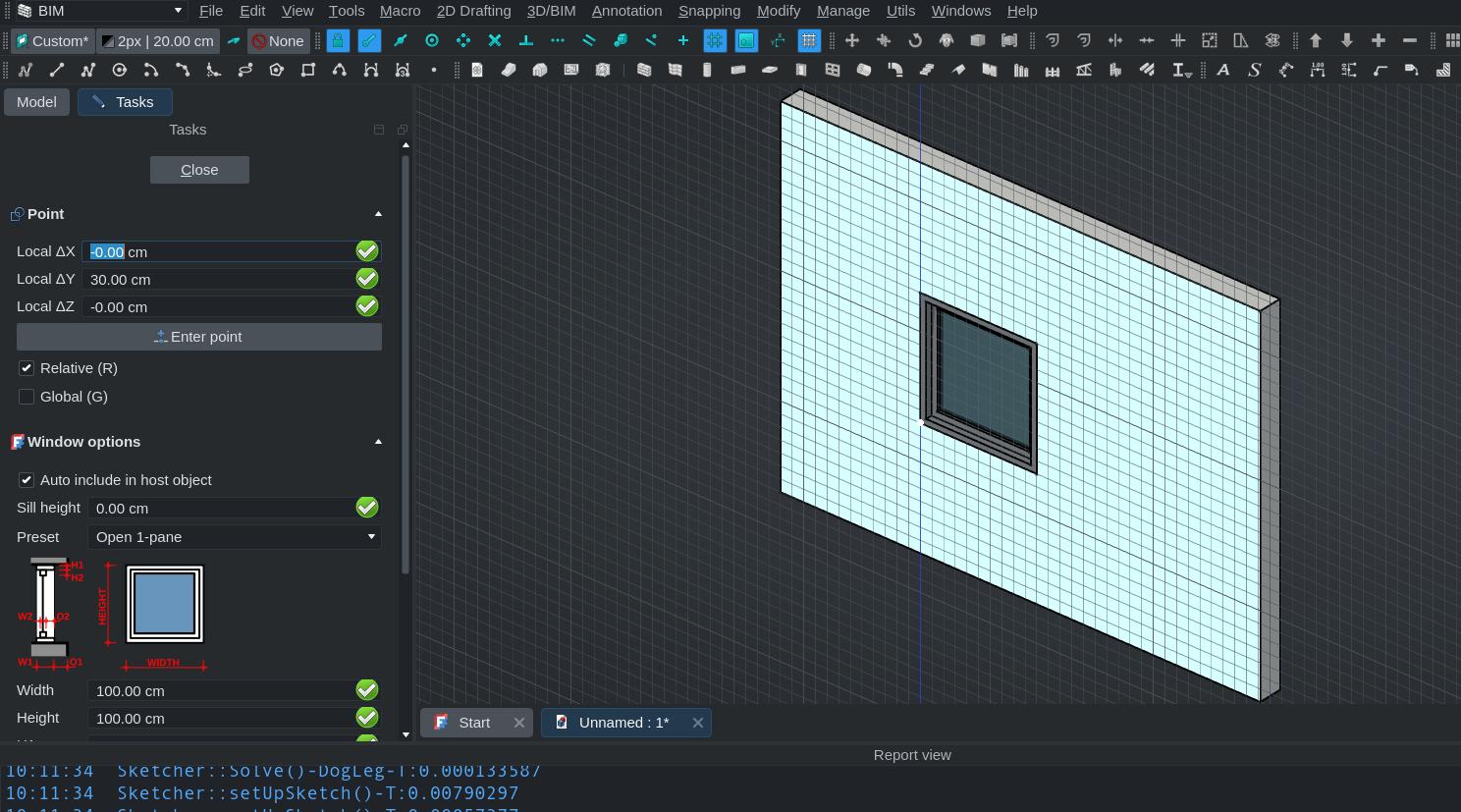
Task: Select the Stairs tool
Action: pyautogui.click(x=927, y=70)
